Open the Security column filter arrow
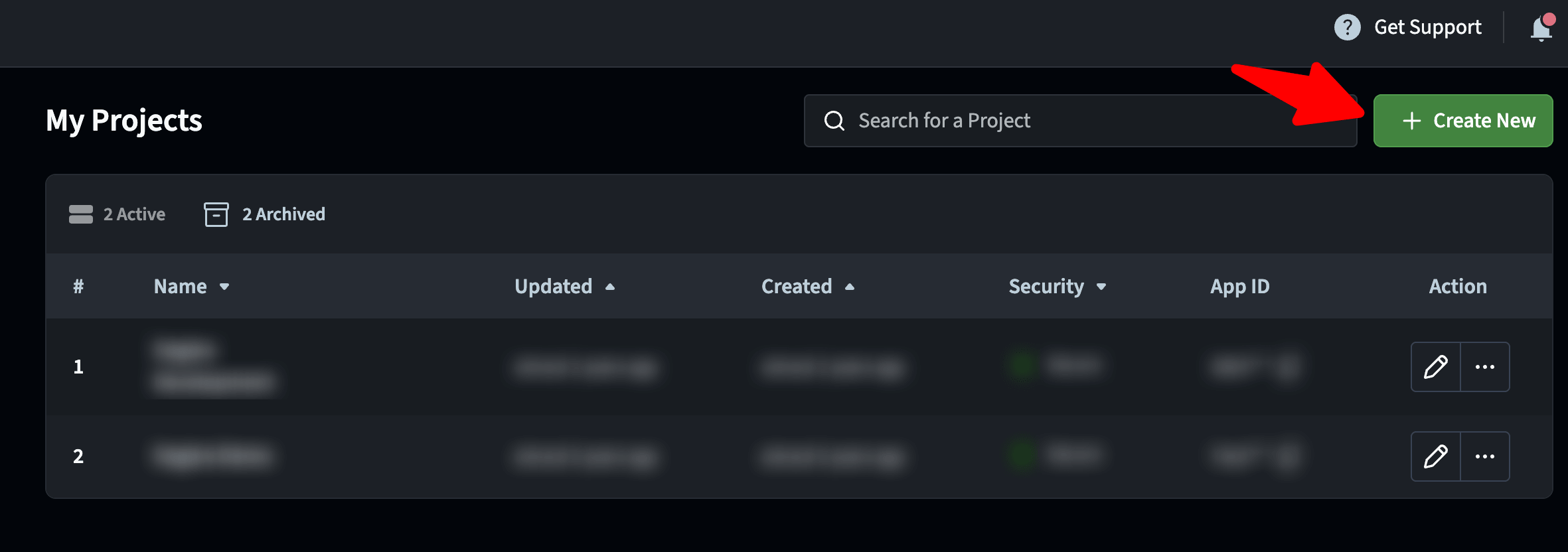This screenshot has height=552, width=1568. [1101, 287]
